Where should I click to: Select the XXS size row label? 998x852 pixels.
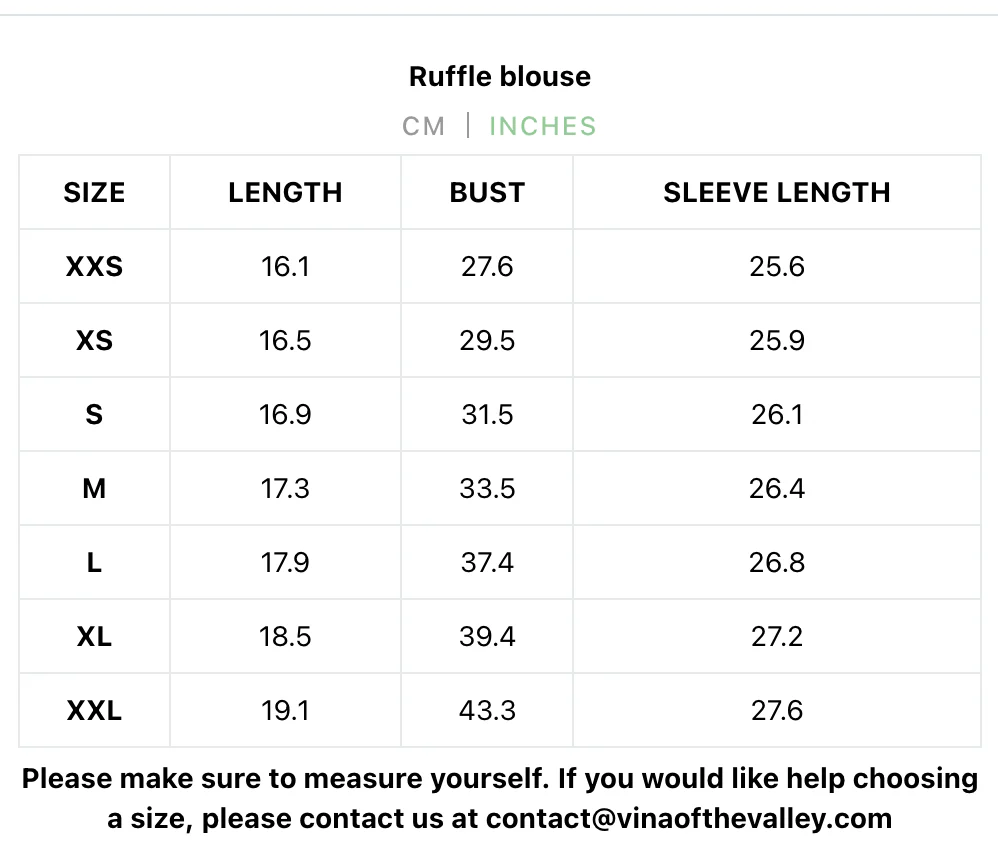pos(94,267)
